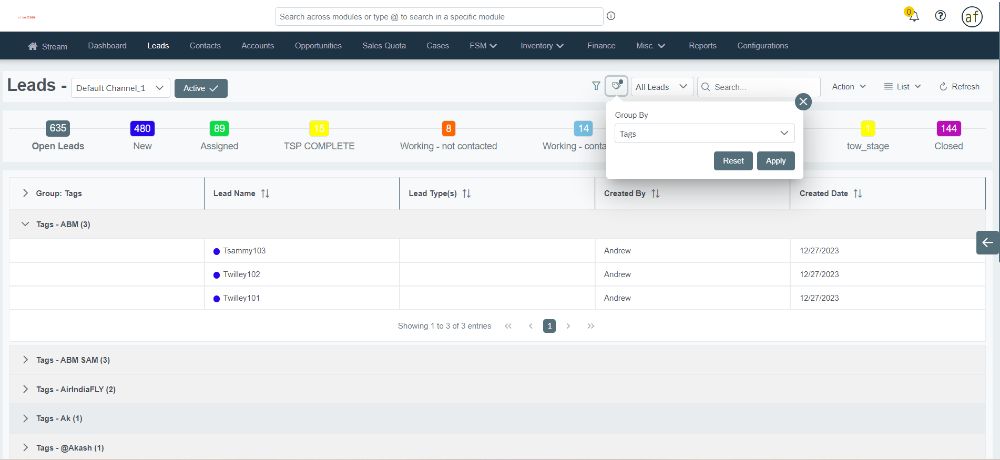Close the Group By popup

803,101
